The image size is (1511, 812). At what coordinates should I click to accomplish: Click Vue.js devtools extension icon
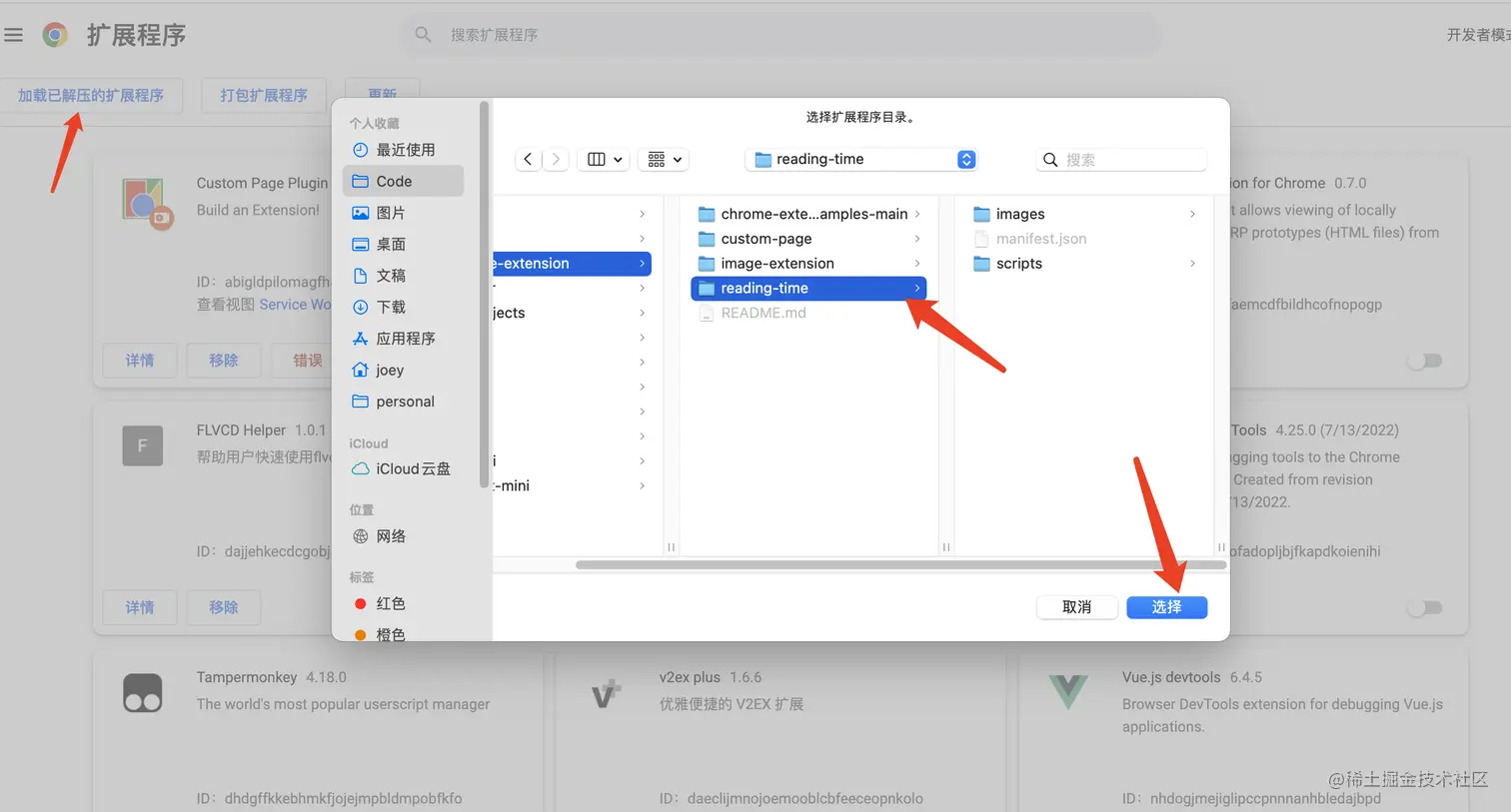[1068, 692]
